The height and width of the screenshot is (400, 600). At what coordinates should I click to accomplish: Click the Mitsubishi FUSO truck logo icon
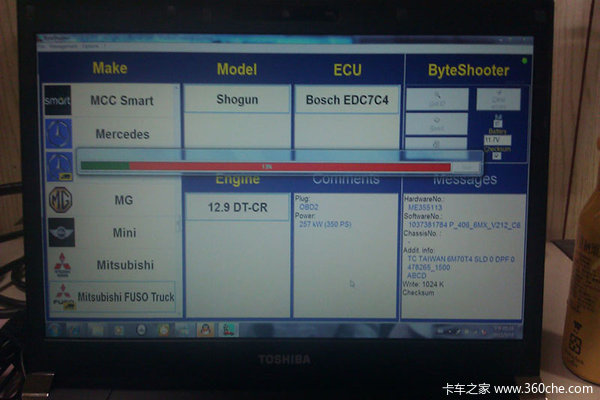[64, 297]
